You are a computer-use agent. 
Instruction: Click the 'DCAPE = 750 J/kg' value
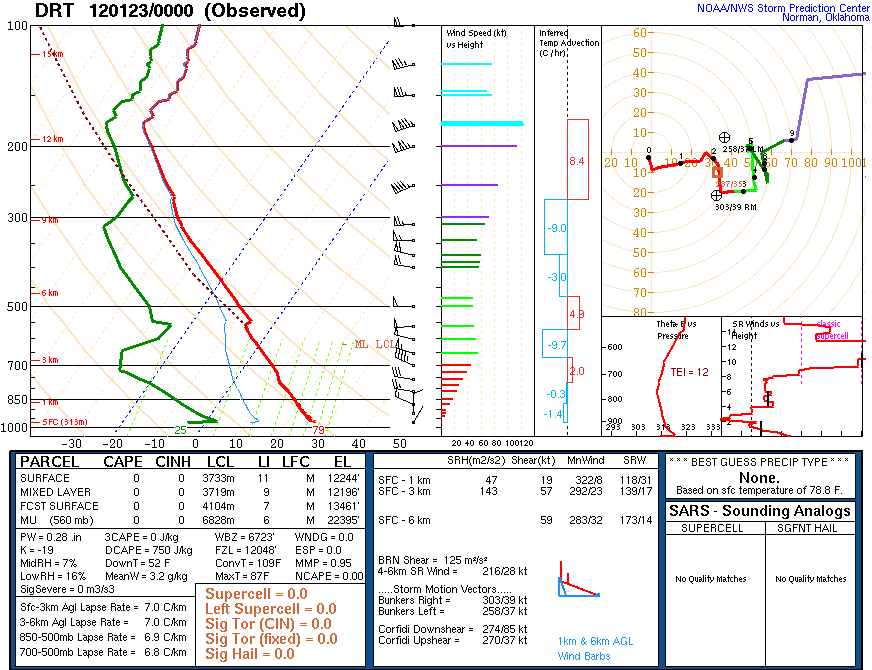(x=148, y=550)
